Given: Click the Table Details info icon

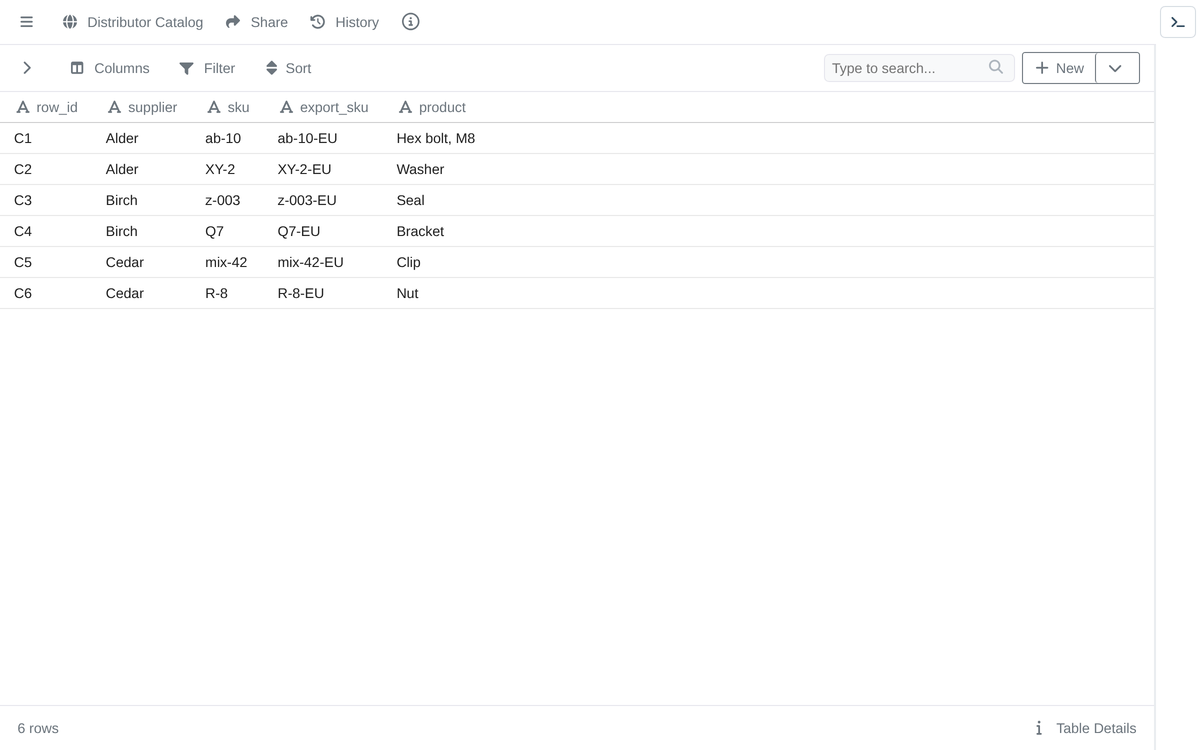Looking at the screenshot, I should (1039, 728).
